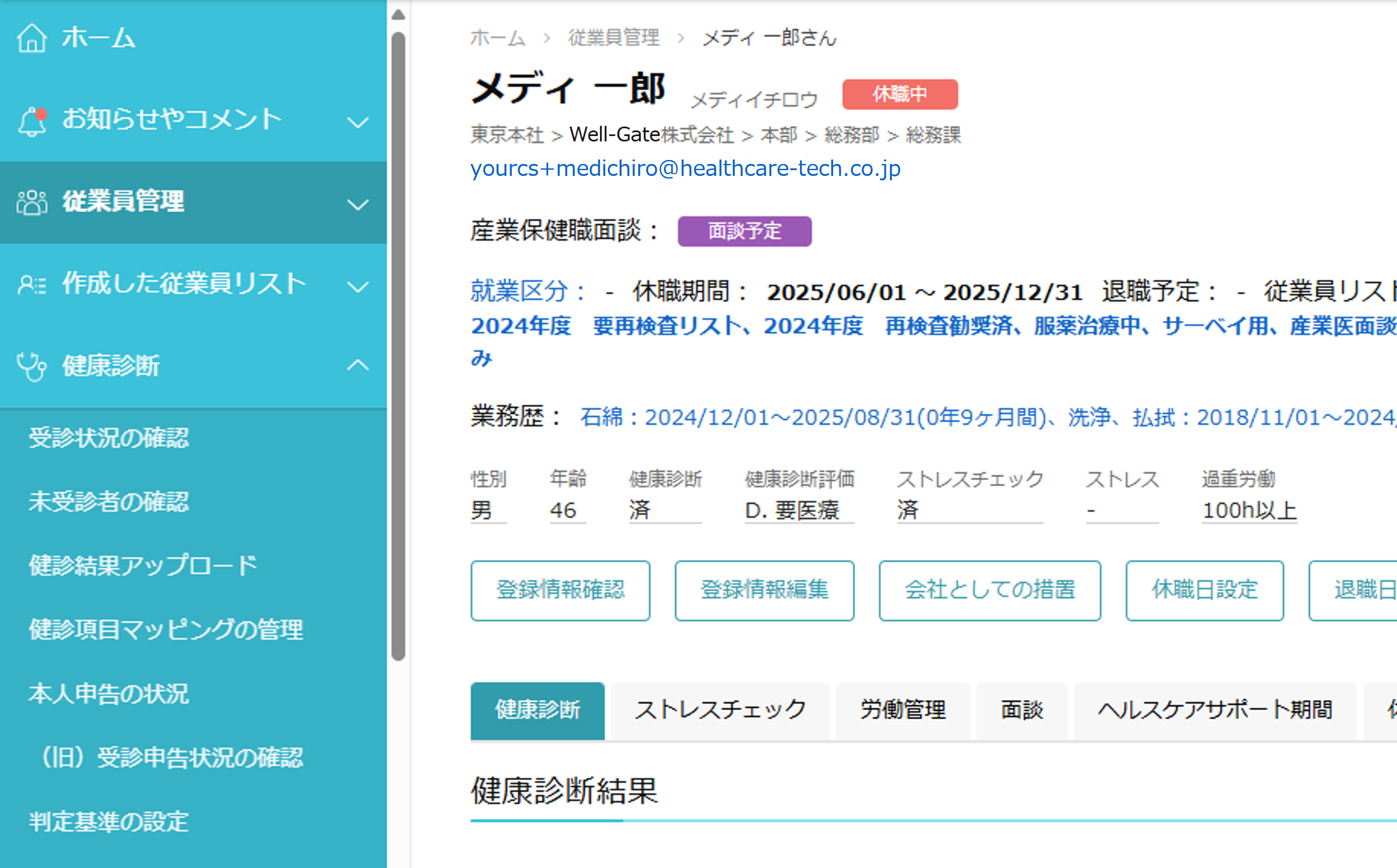
Task: Click the 登録情報確認 button
Action: [560, 591]
